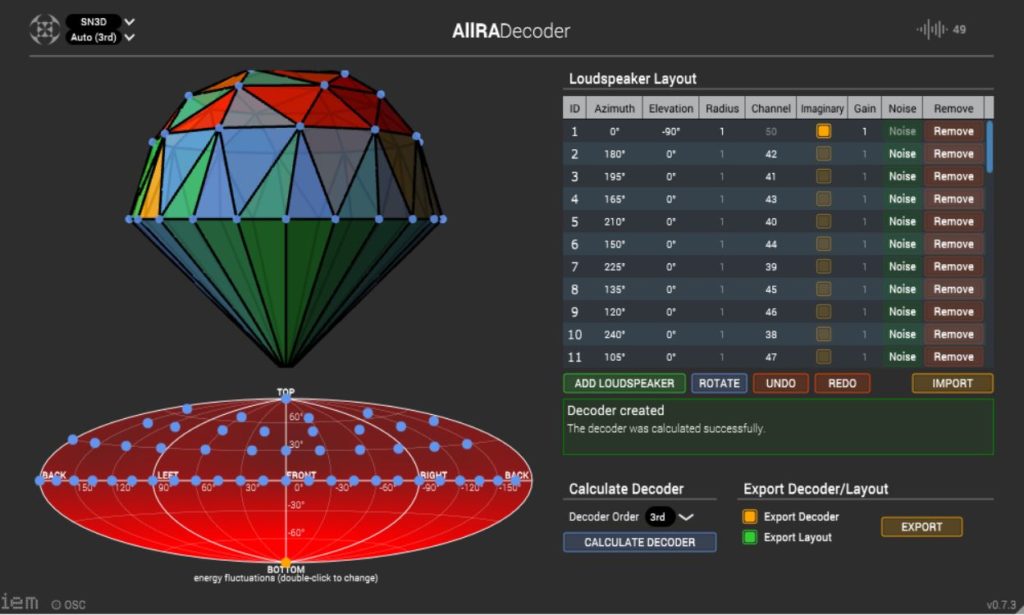Remove loudspeaker 4 from the layout
The image size is (1024, 615).
(953, 199)
